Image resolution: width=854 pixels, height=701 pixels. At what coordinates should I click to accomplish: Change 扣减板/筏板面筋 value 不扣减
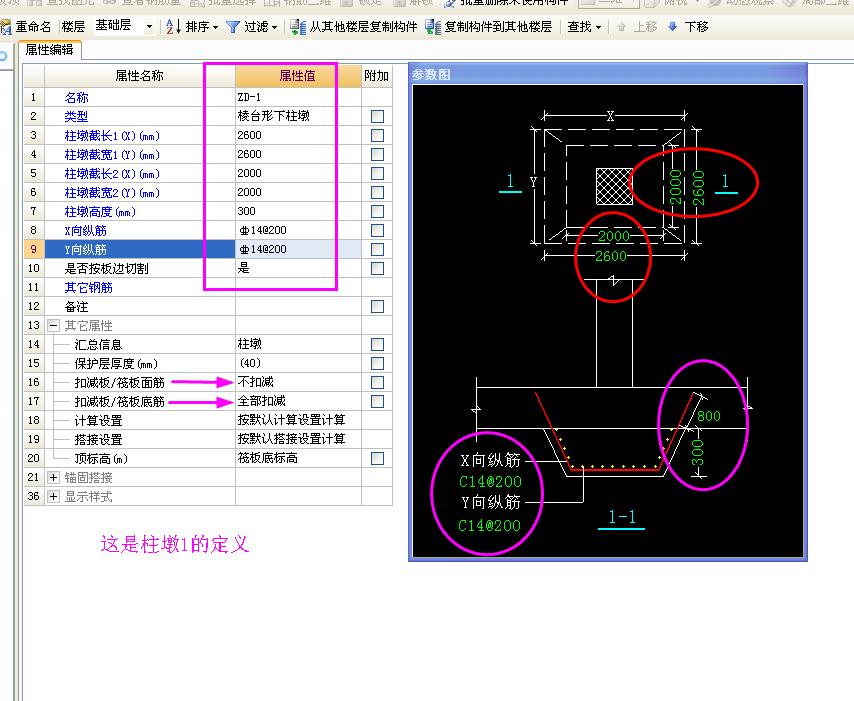(298, 382)
